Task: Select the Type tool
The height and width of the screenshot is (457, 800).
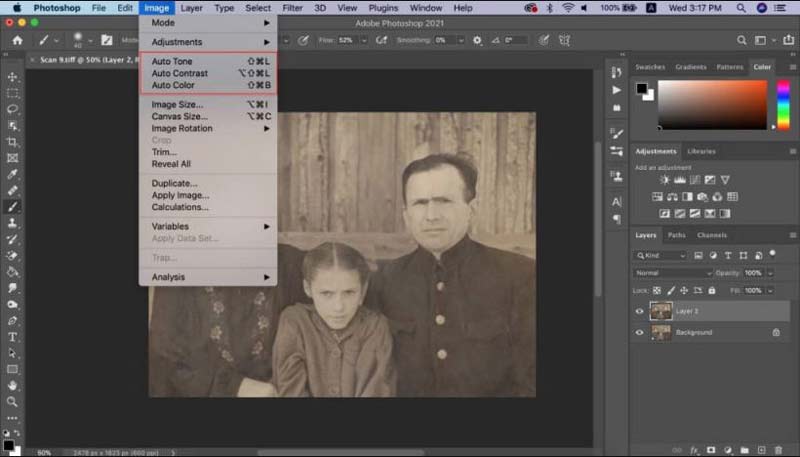Action: 13,337
